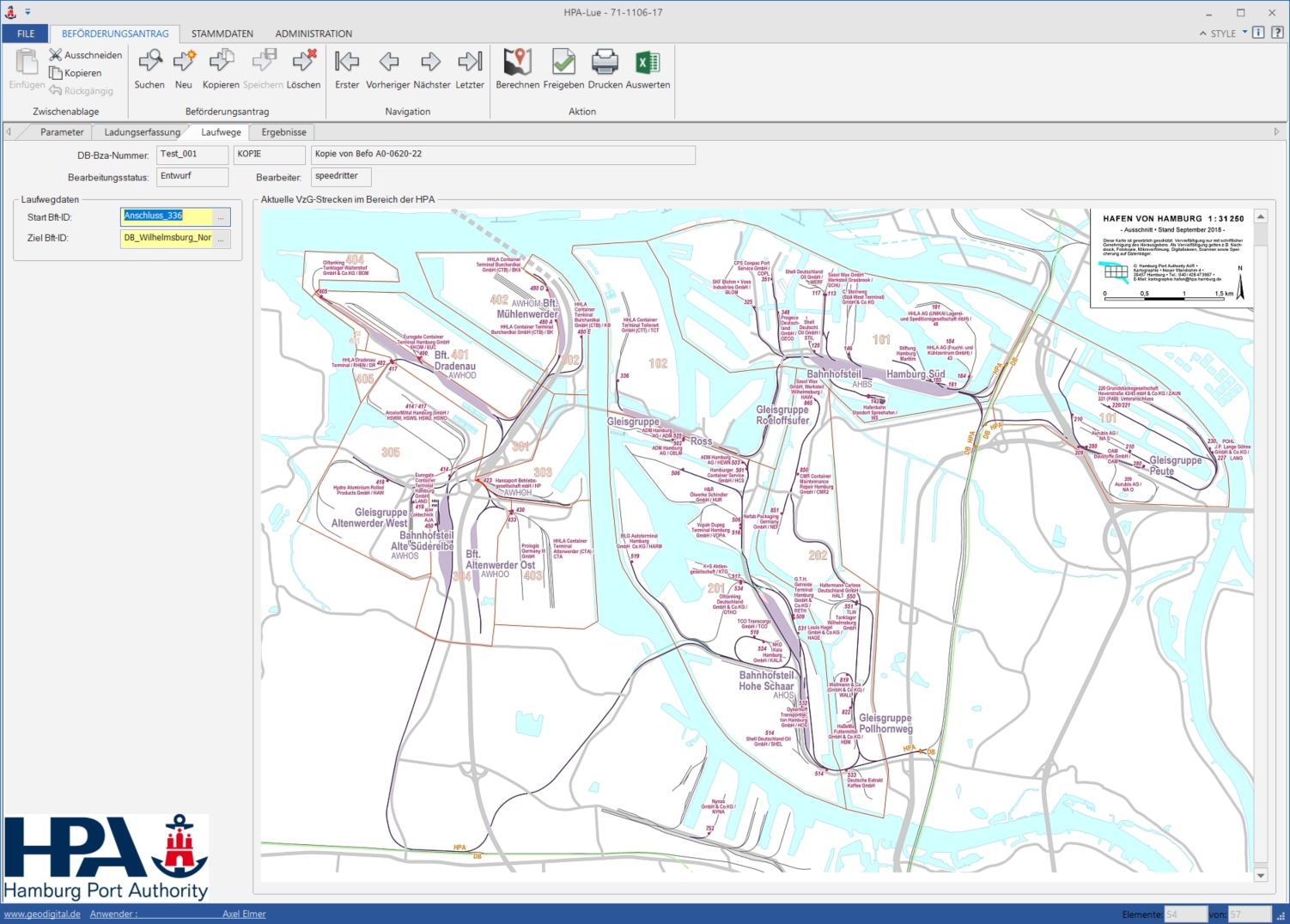Open the STAMMDATEN ribbon tab
Image resolution: width=1290 pixels, height=924 pixels.
[x=222, y=33]
